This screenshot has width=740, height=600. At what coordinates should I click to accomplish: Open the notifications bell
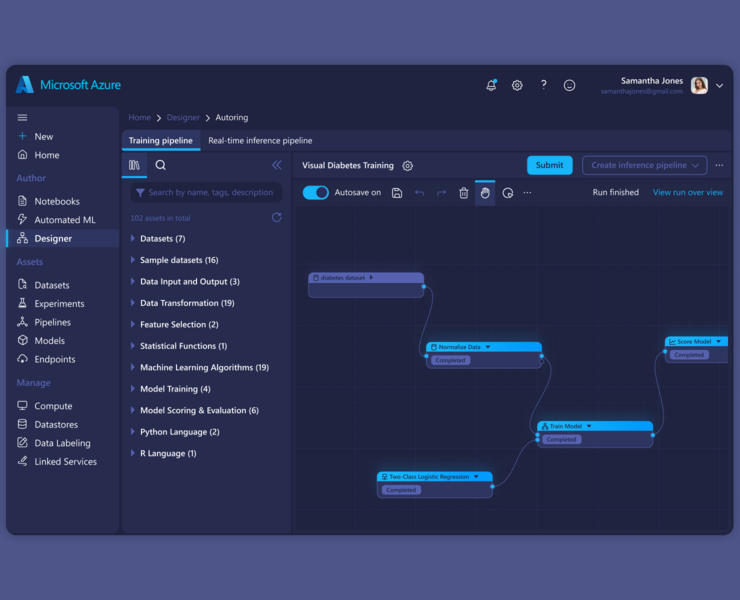[491, 86]
